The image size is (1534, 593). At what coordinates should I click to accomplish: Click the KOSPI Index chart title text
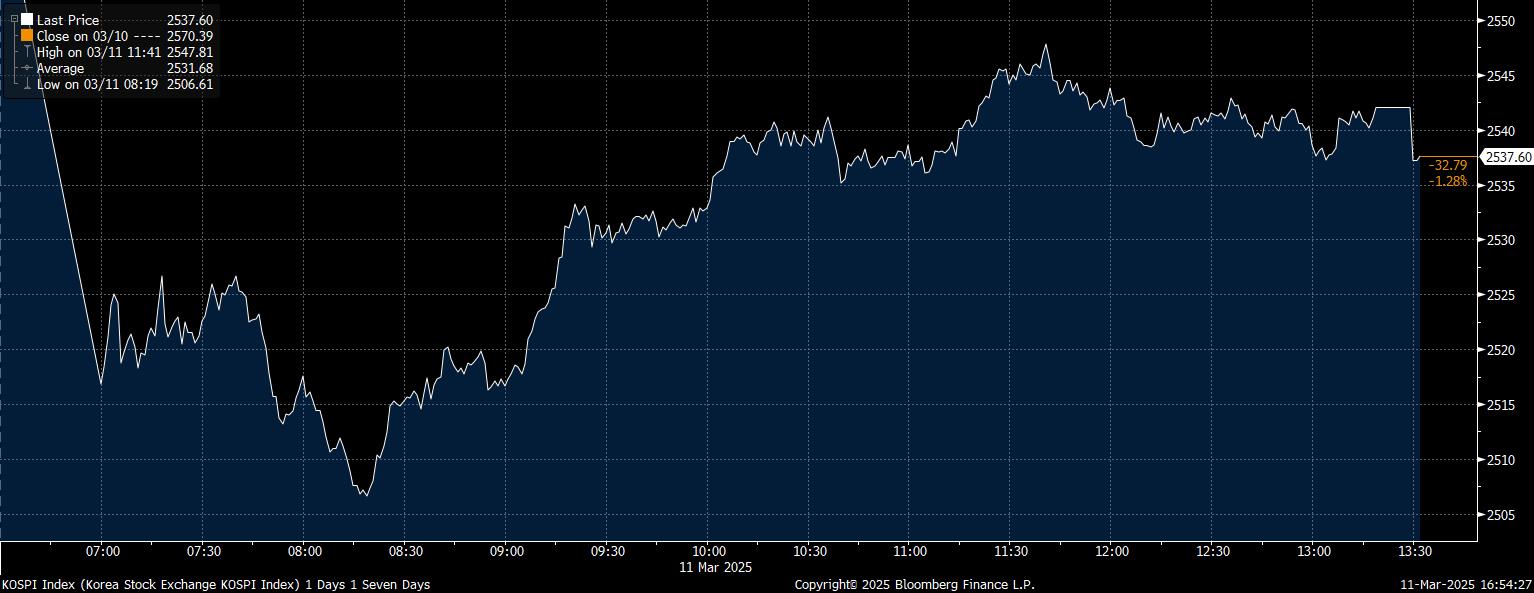[215, 584]
